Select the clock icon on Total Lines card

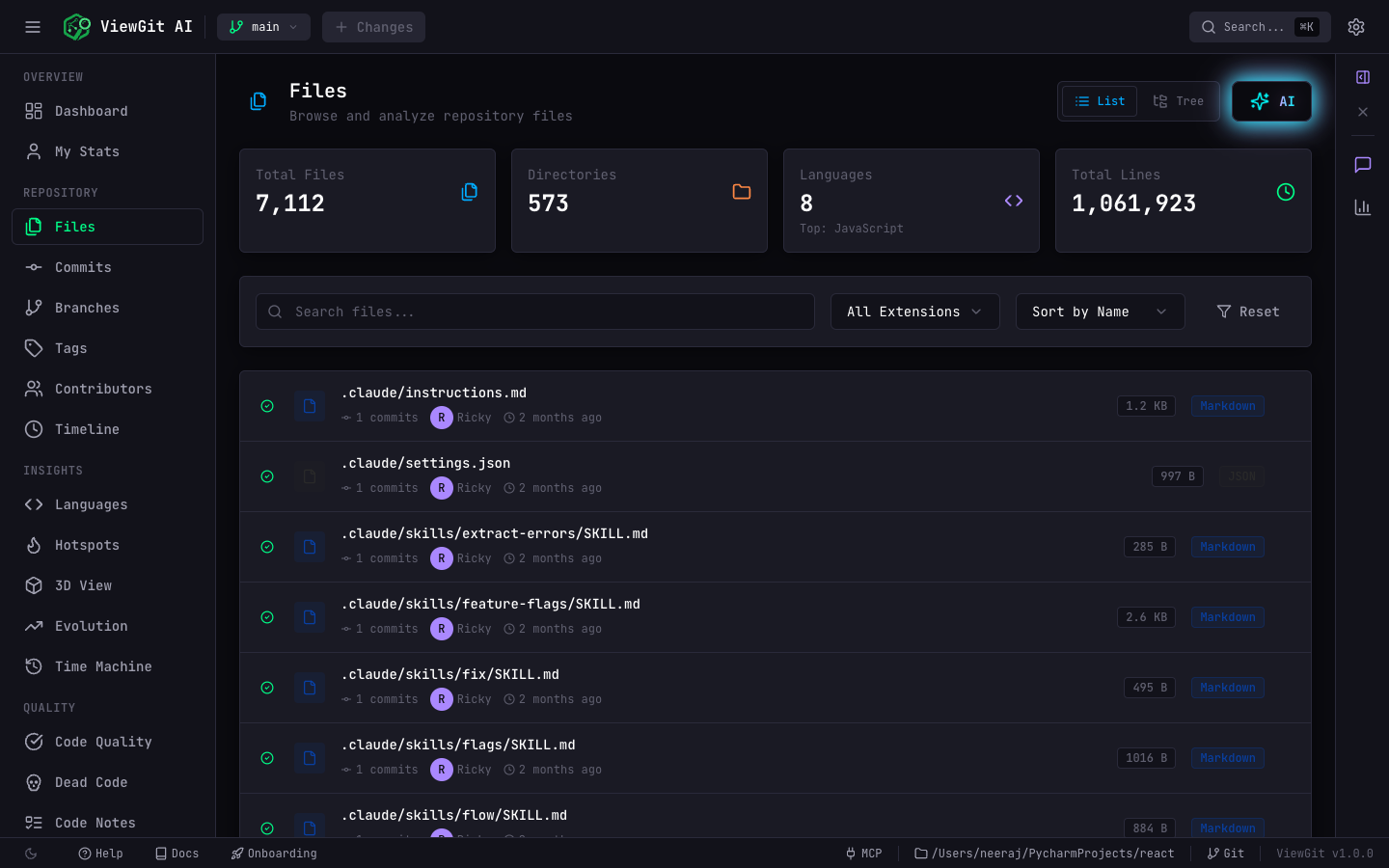tap(1286, 192)
